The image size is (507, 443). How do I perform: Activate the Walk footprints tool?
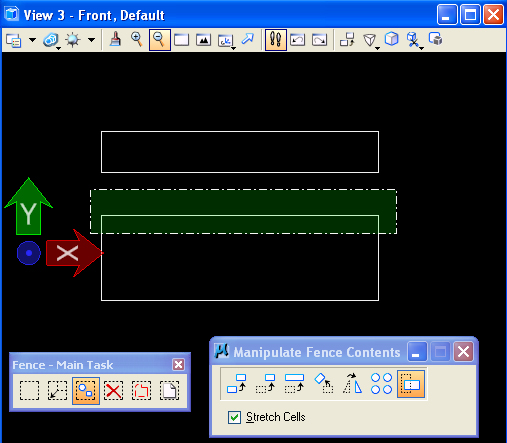pyautogui.click(x=276, y=40)
